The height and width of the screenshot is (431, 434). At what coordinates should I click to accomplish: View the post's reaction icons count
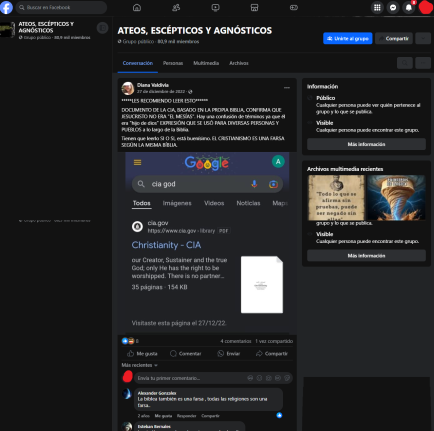pyautogui.click(x=130, y=341)
